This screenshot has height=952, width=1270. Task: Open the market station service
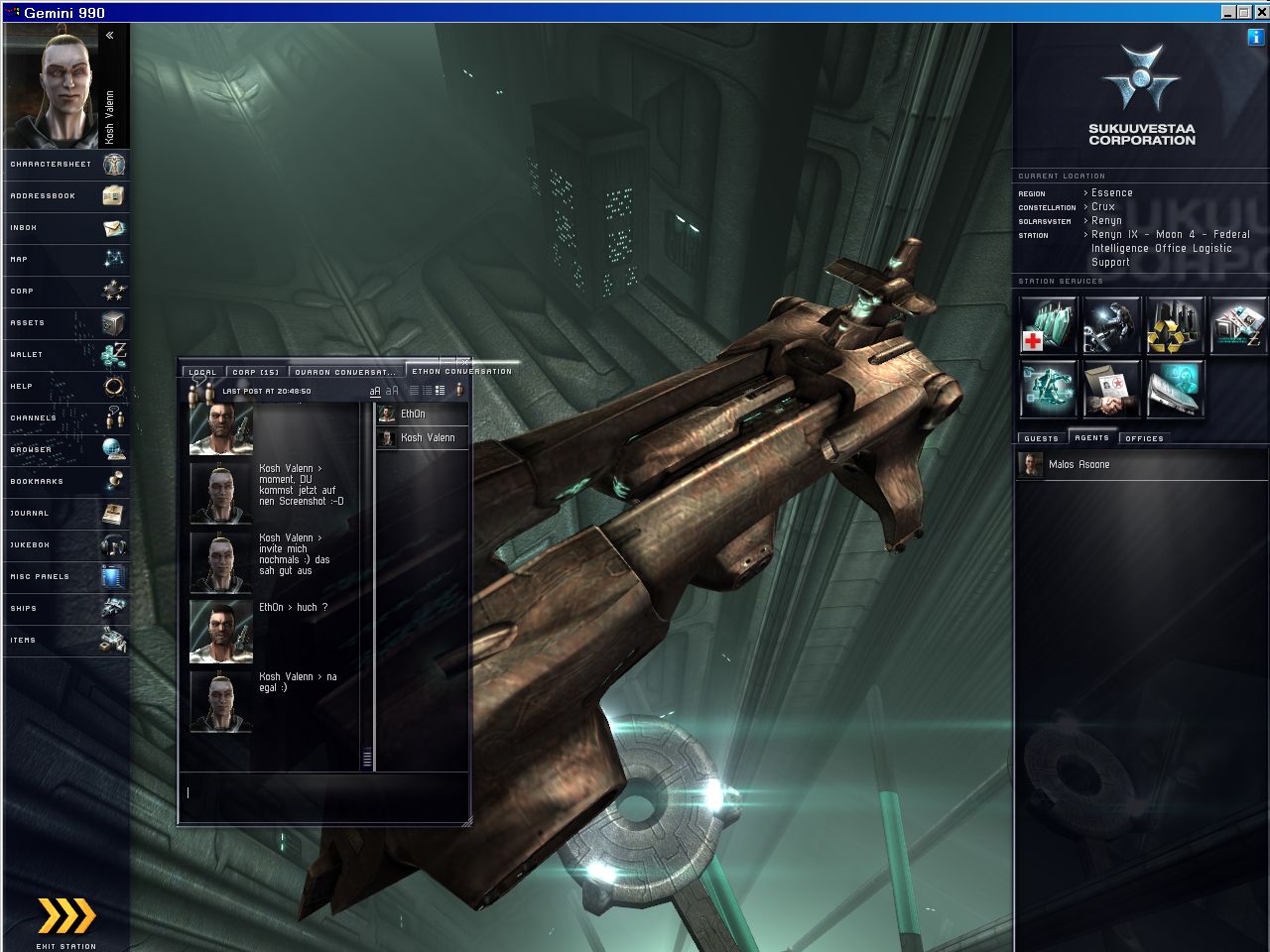(1237, 325)
